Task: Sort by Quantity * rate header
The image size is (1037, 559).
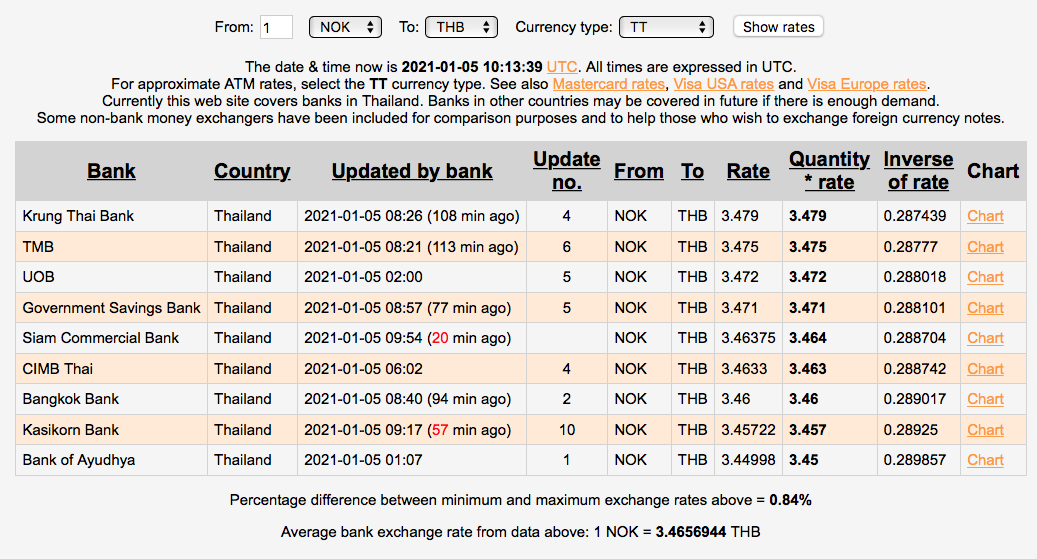Action: pos(829,171)
